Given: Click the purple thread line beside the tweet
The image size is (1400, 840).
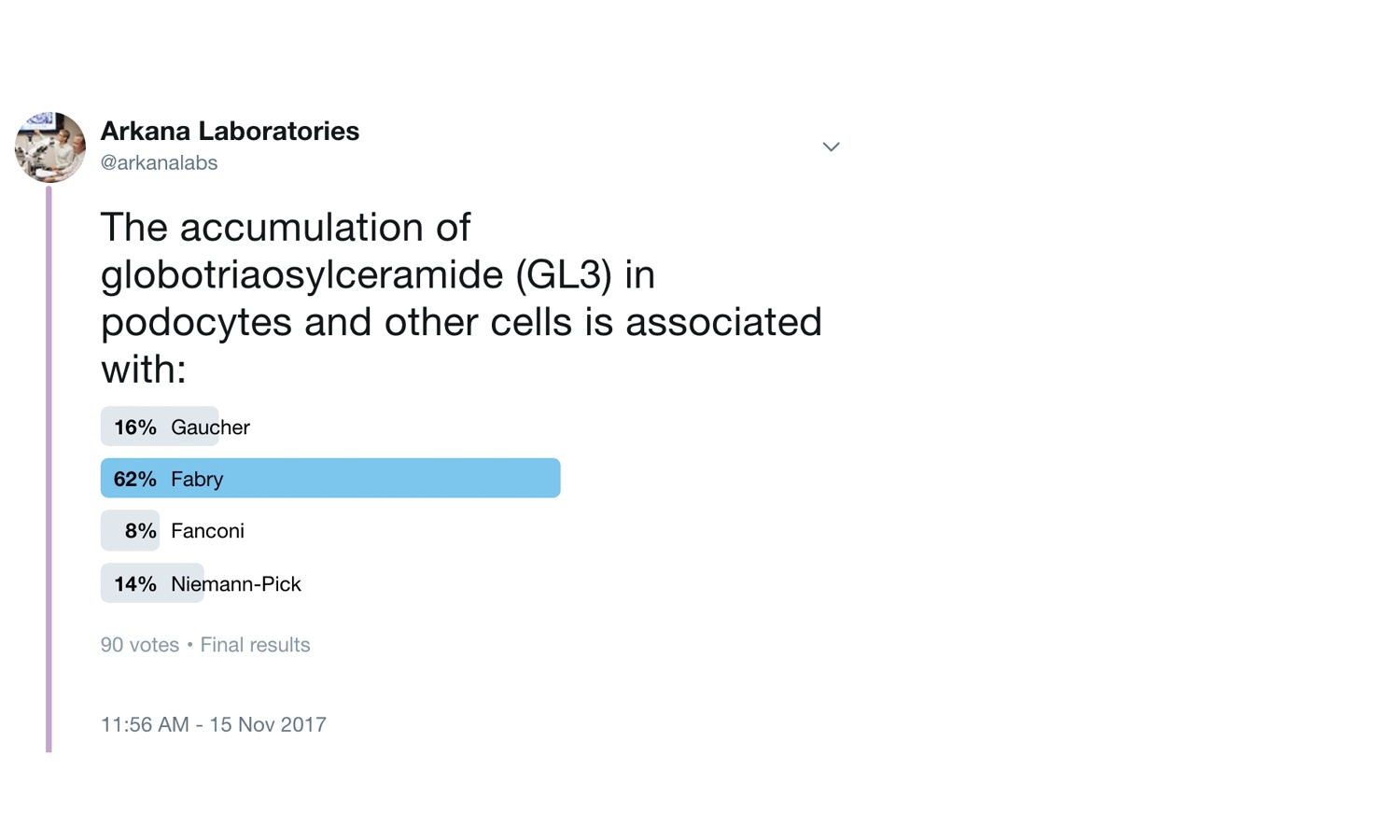Looking at the screenshot, I should click(x=49, y=469).
